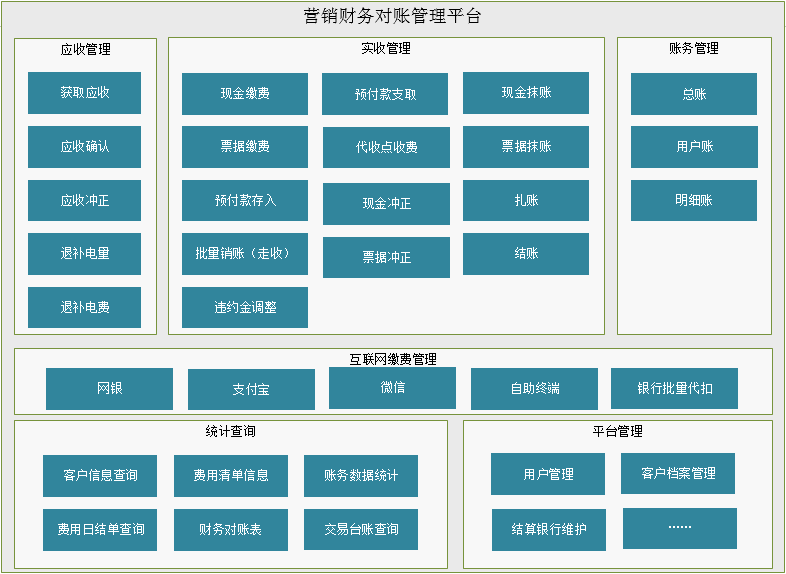Open the 用户管理 block
Screen dimensions: 786x574
point(547,474)
